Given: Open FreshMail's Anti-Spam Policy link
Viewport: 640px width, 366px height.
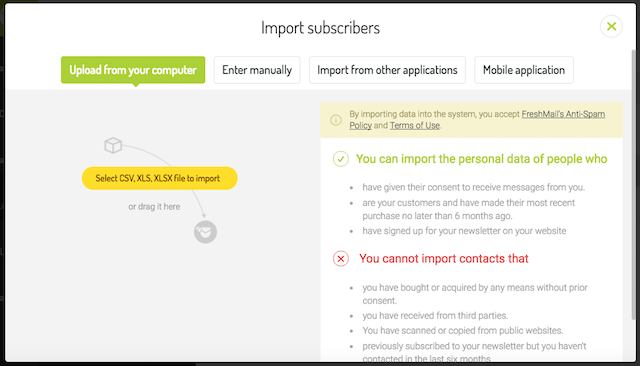Looking at the screenshot, I should point(477,120).
